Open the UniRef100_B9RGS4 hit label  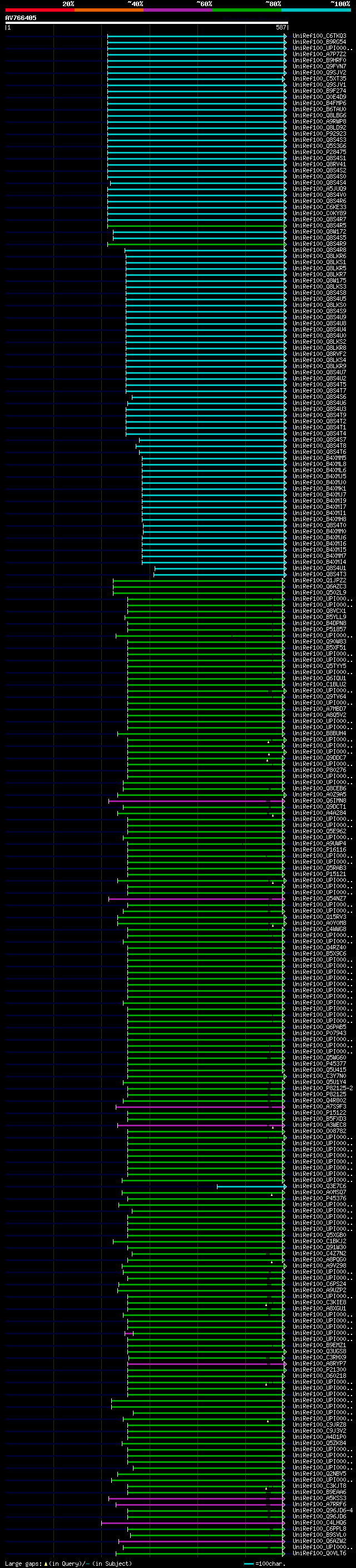pyautogui.click(x=319, y=42)
